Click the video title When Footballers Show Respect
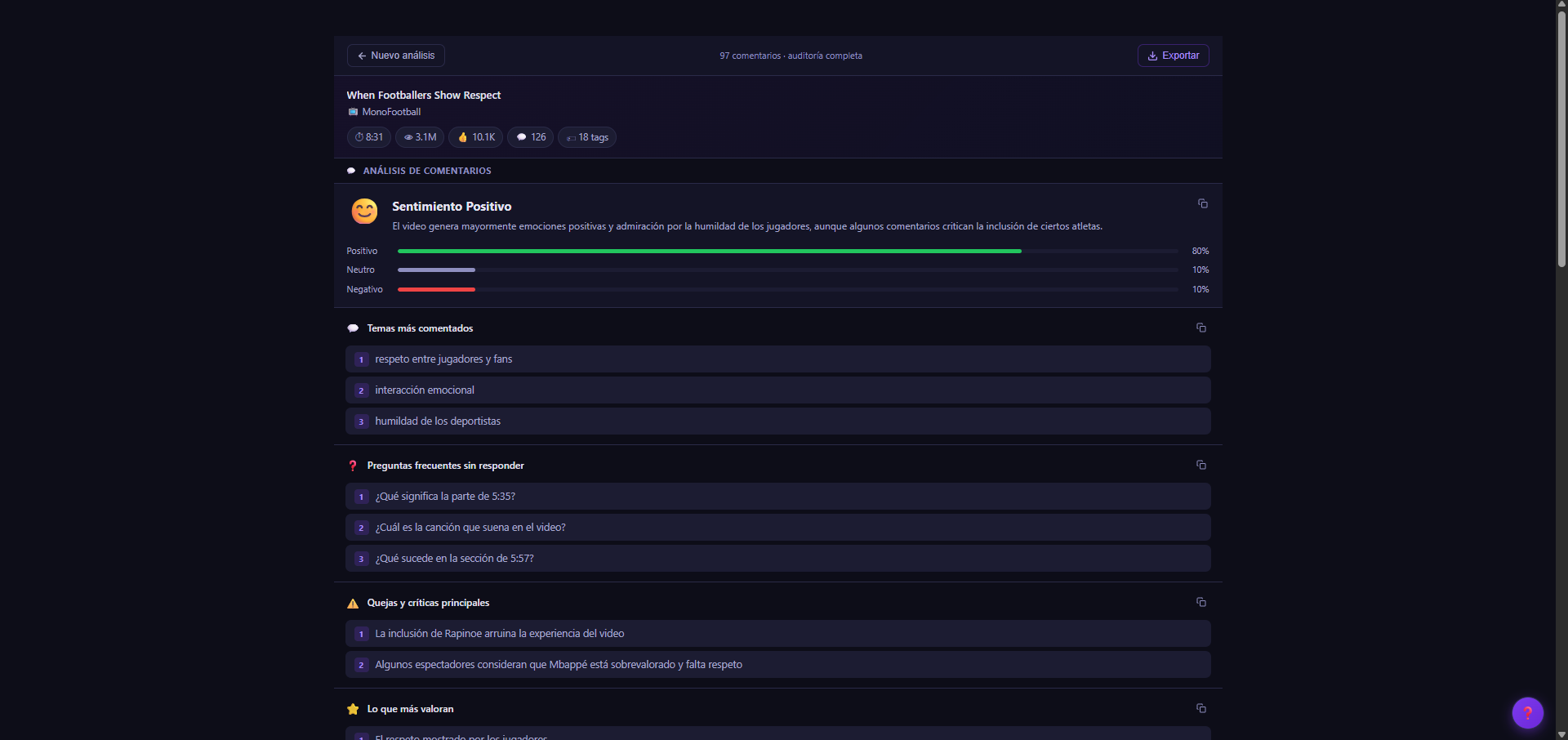The image size is (1568, 740). pyautogui.click(x=423, y=96)
